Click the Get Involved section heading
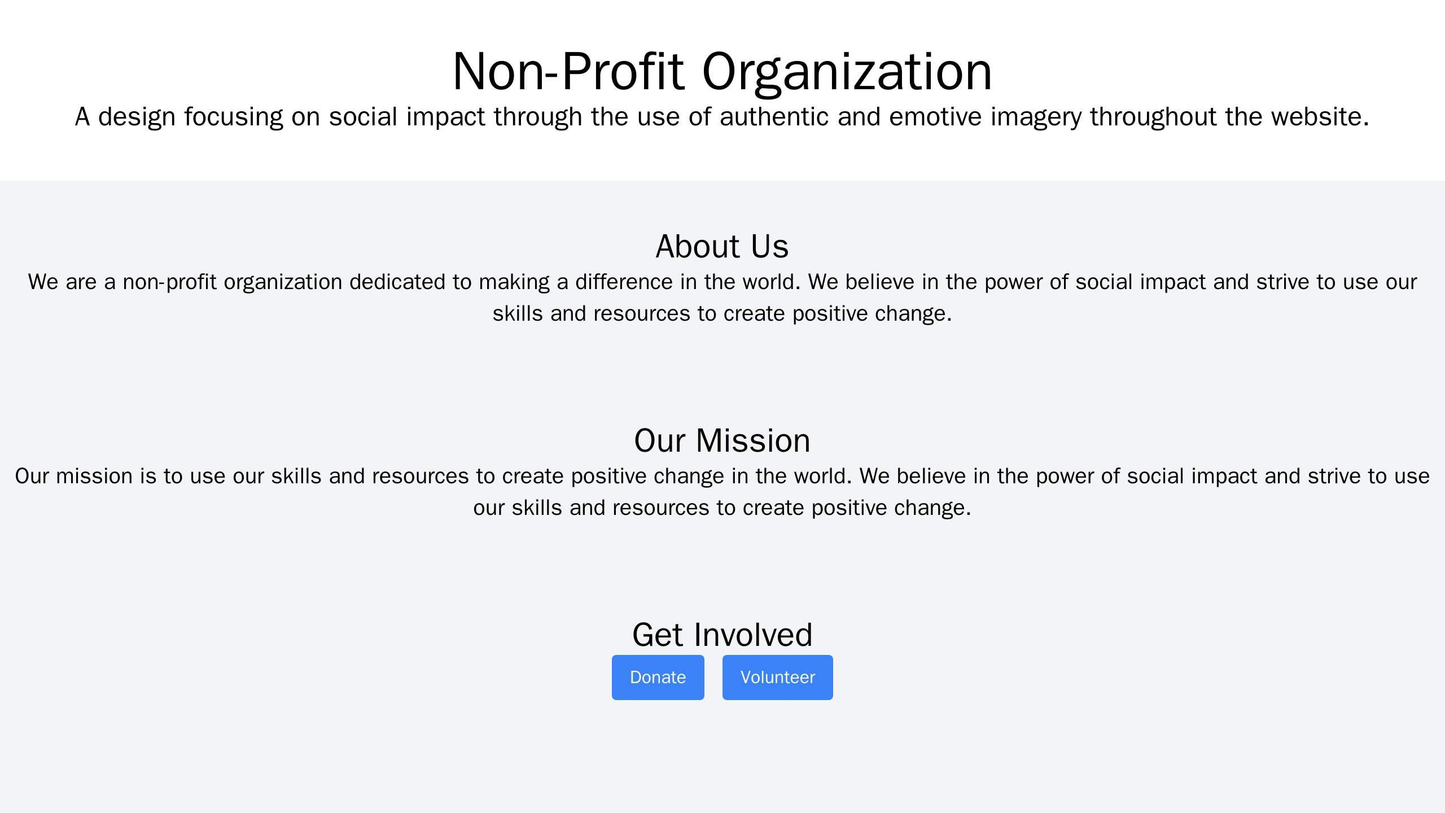1445x813 pixels. [722, 634]
